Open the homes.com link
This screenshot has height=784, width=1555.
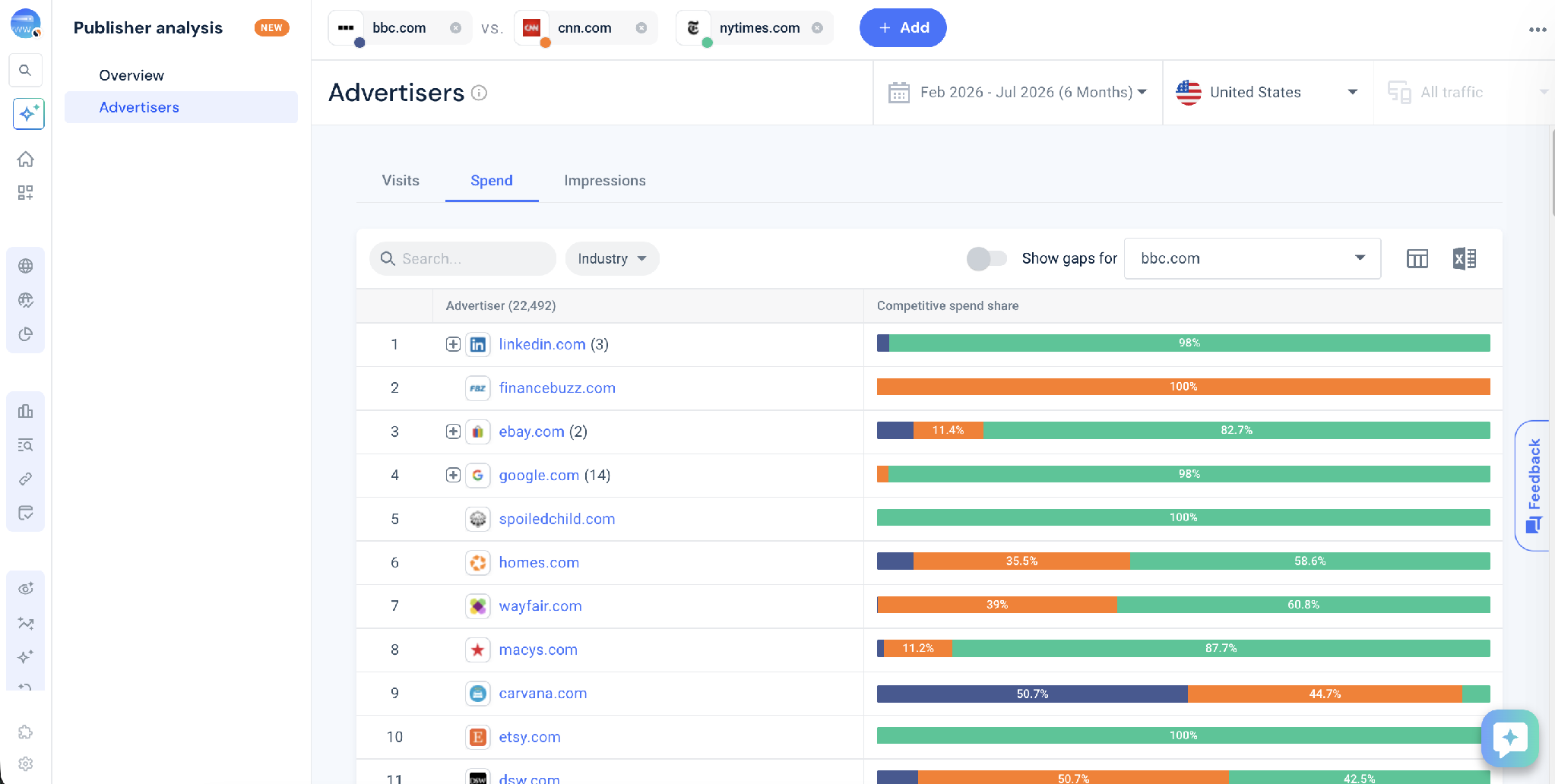pyautogui.click(x=539, y=563)
